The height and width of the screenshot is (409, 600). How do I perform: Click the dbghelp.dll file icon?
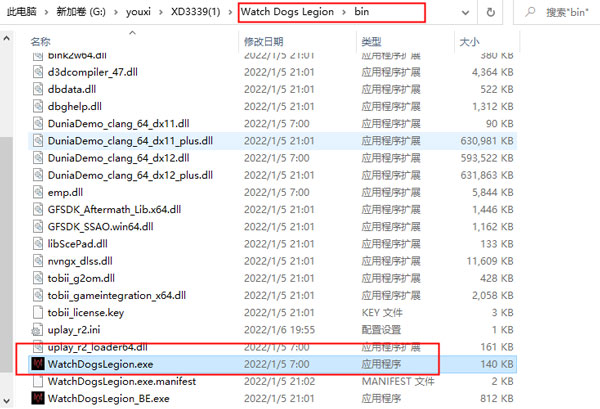tap(38, 106)
